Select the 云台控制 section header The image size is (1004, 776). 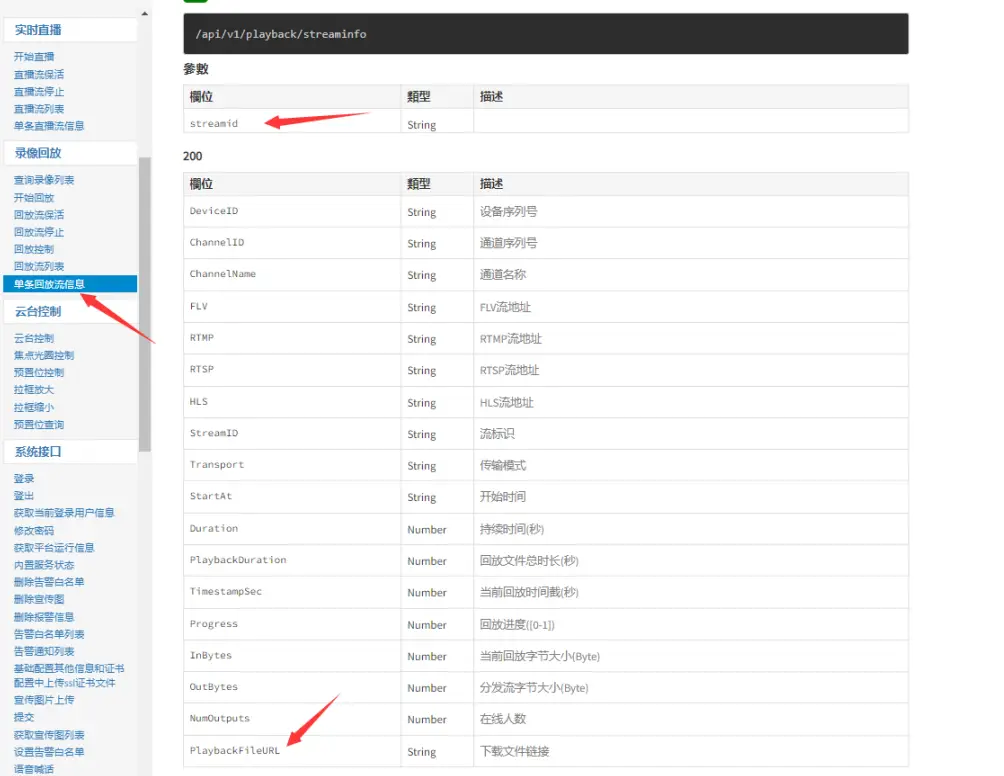coord(70,311)
